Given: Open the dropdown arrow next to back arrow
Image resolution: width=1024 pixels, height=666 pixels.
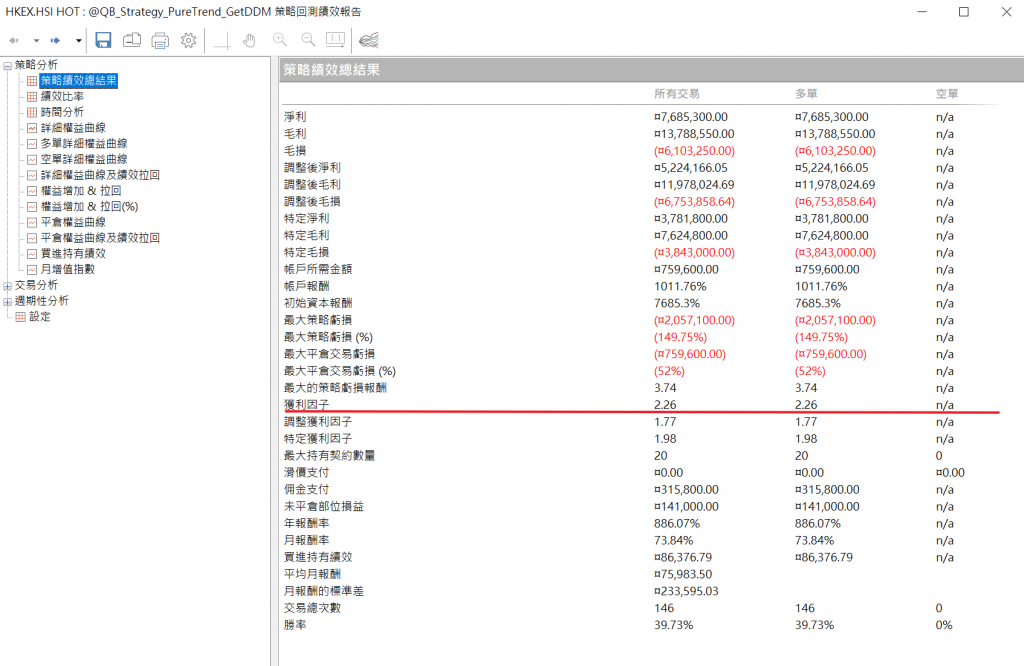Looking at the screenshot, I should 36,41.
